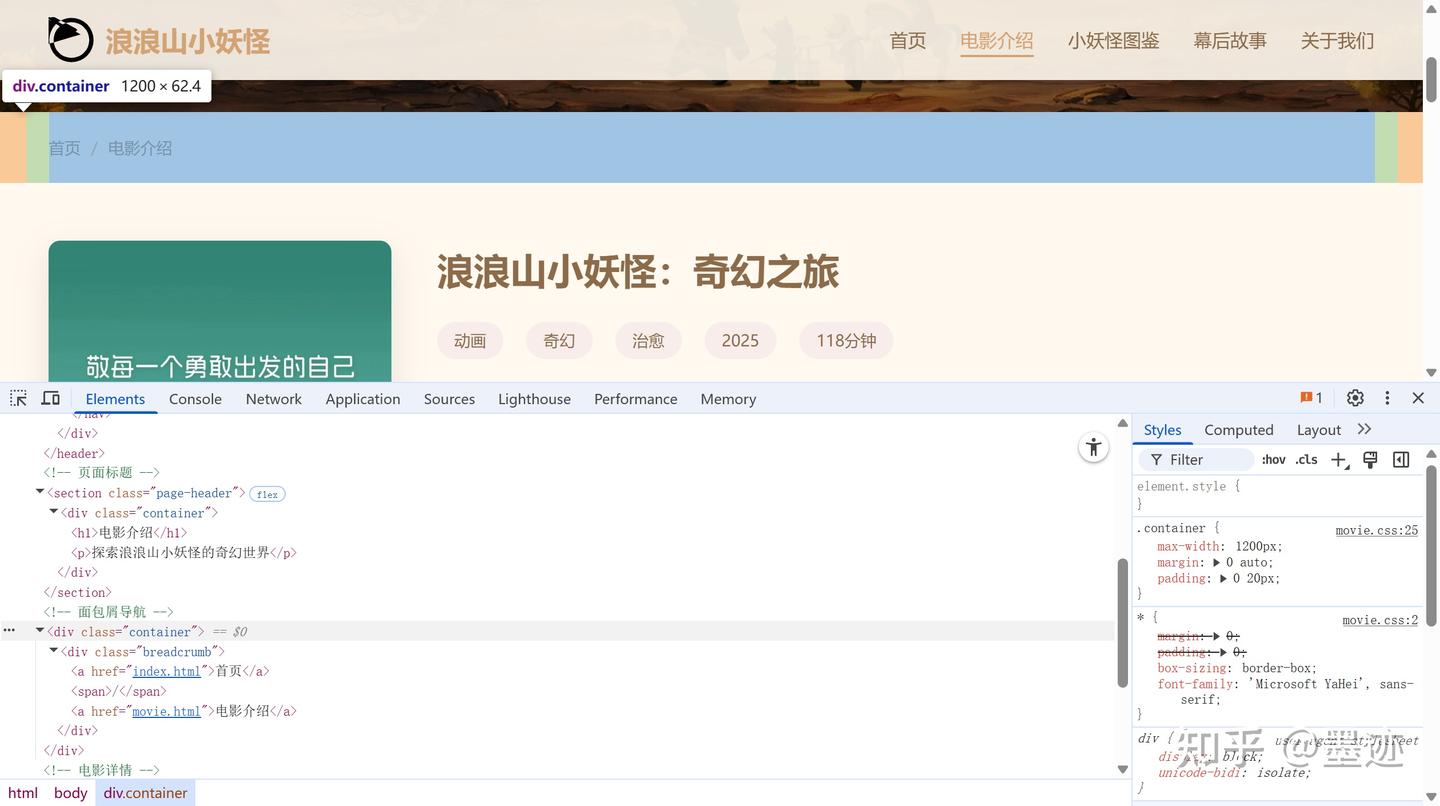Click the 电影介绍 breadcrumb link on the page
The image size is (1440, 806).
(x=140, y=148)
